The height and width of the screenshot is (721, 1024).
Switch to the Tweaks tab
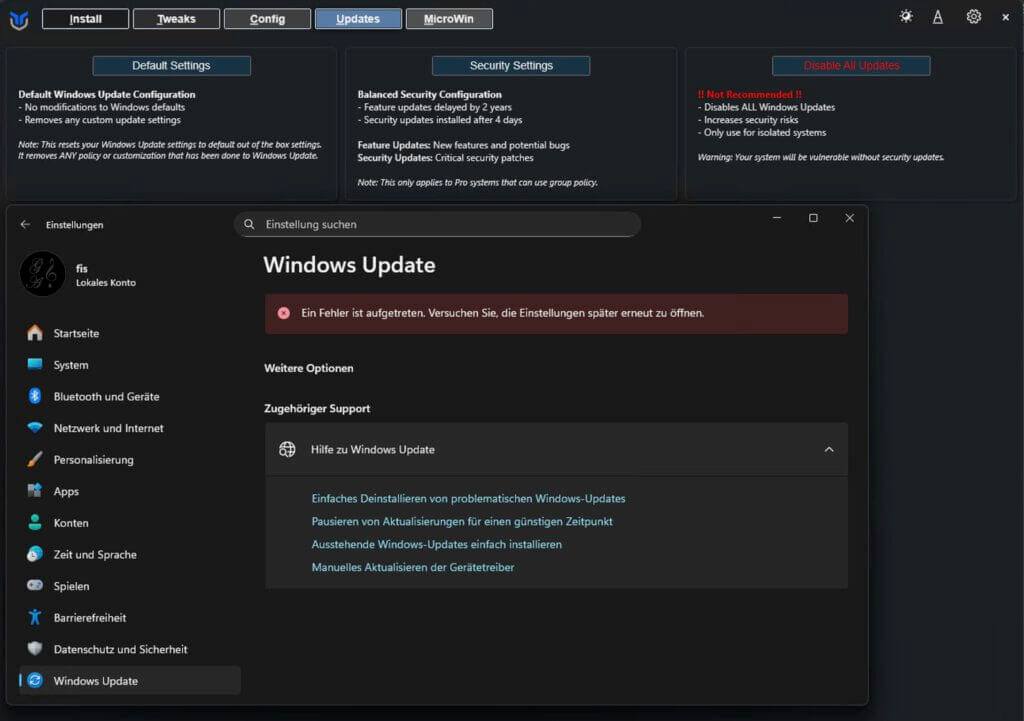coord(176,19)
